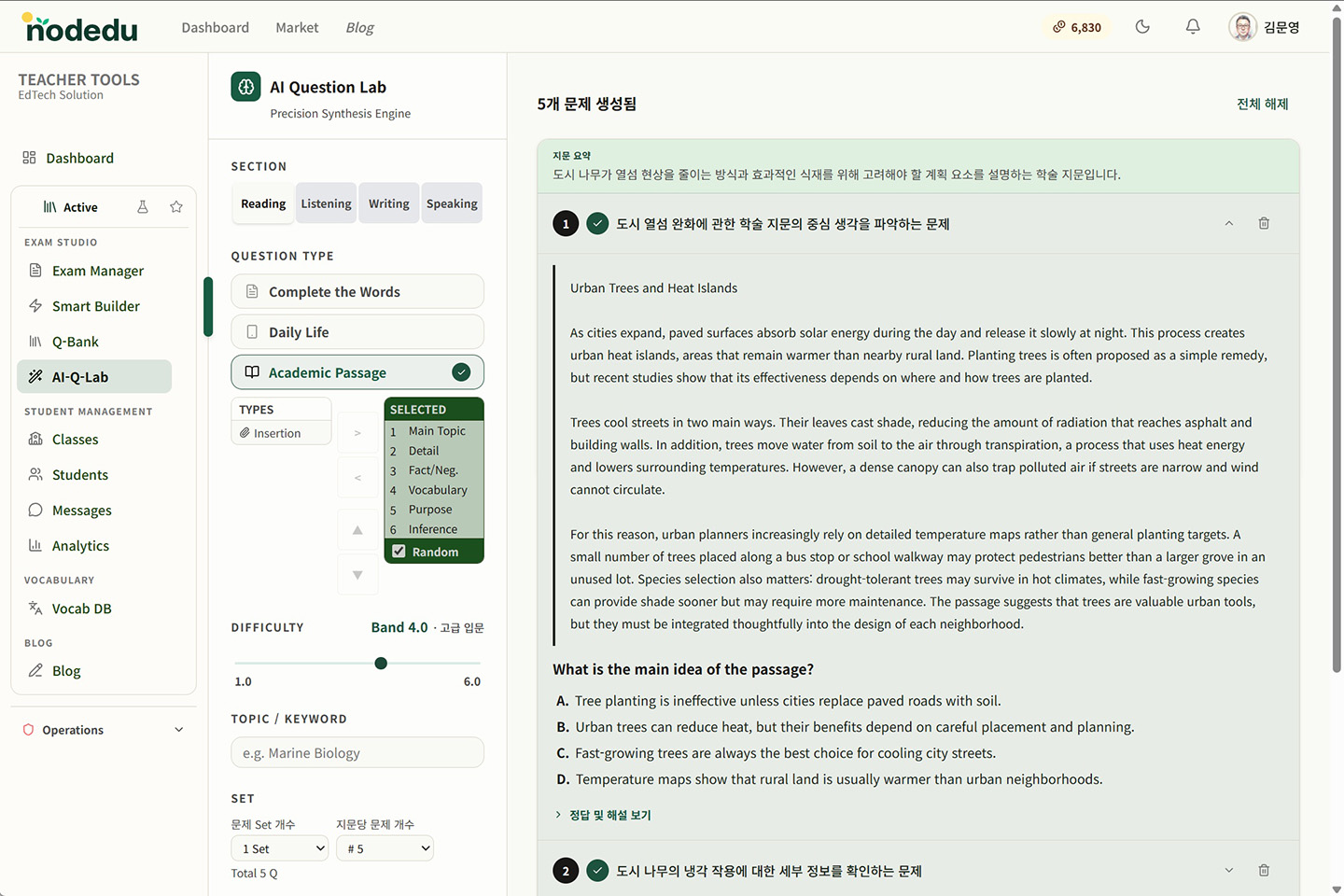This screenshot has height=896, width=1344.
Task: Click move-down triangle button
Action: click(x=357, y=575)
